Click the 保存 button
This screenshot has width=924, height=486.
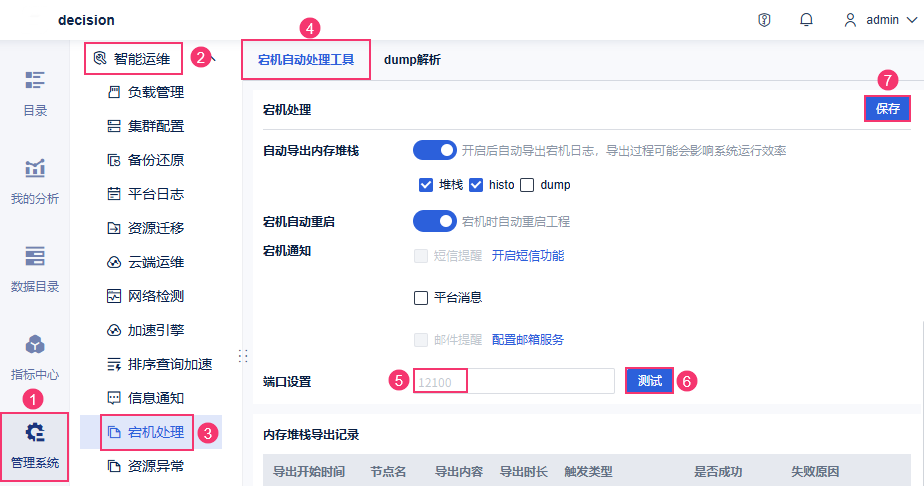pos(887,108)
